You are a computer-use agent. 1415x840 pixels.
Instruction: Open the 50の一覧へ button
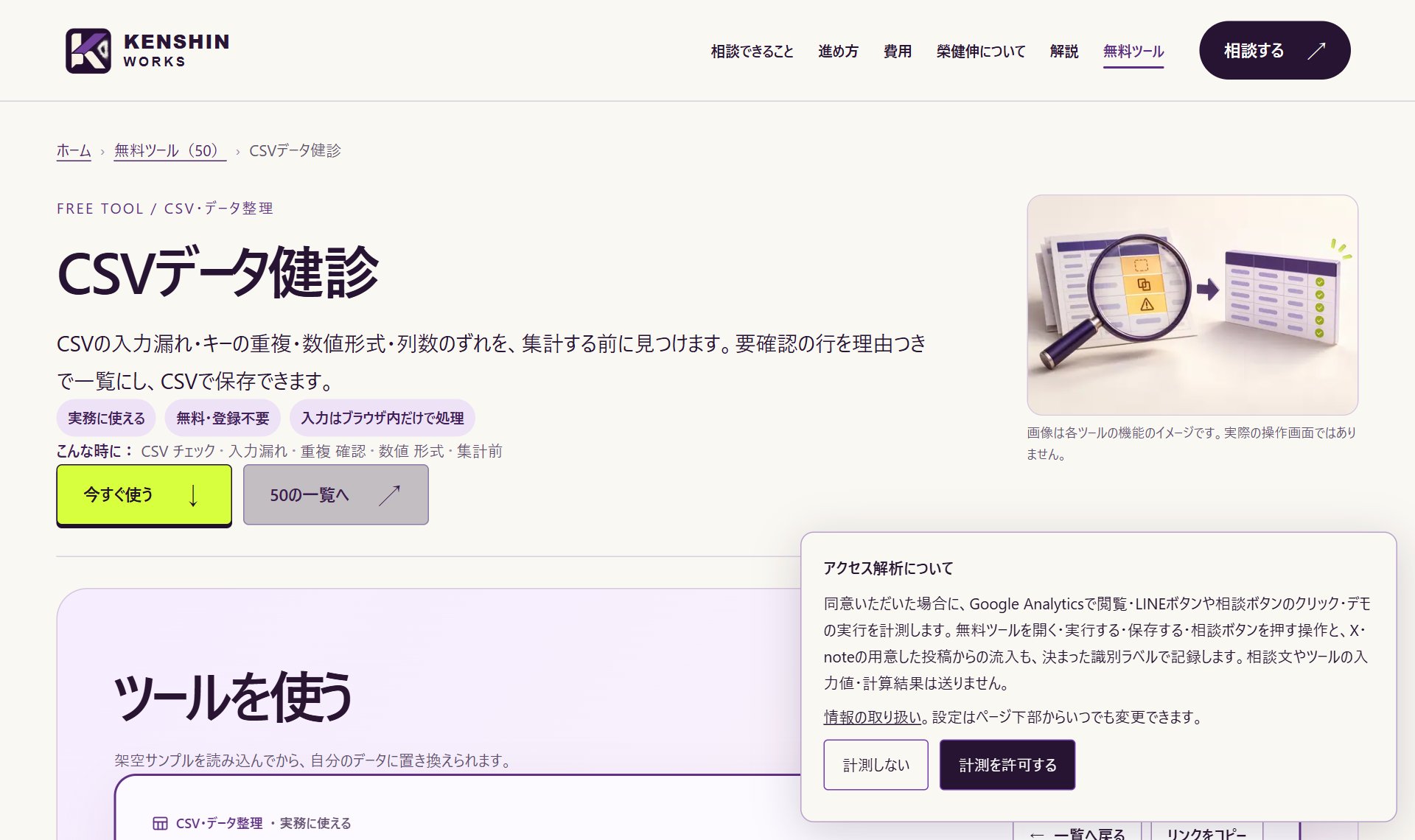click(x=336, y=495)
